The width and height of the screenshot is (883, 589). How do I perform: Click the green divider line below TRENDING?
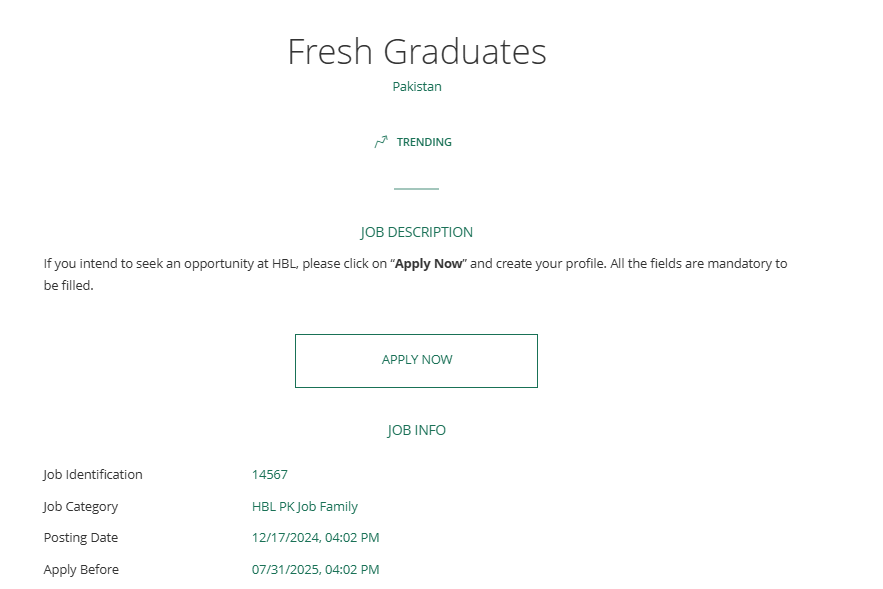pos(416,189)
